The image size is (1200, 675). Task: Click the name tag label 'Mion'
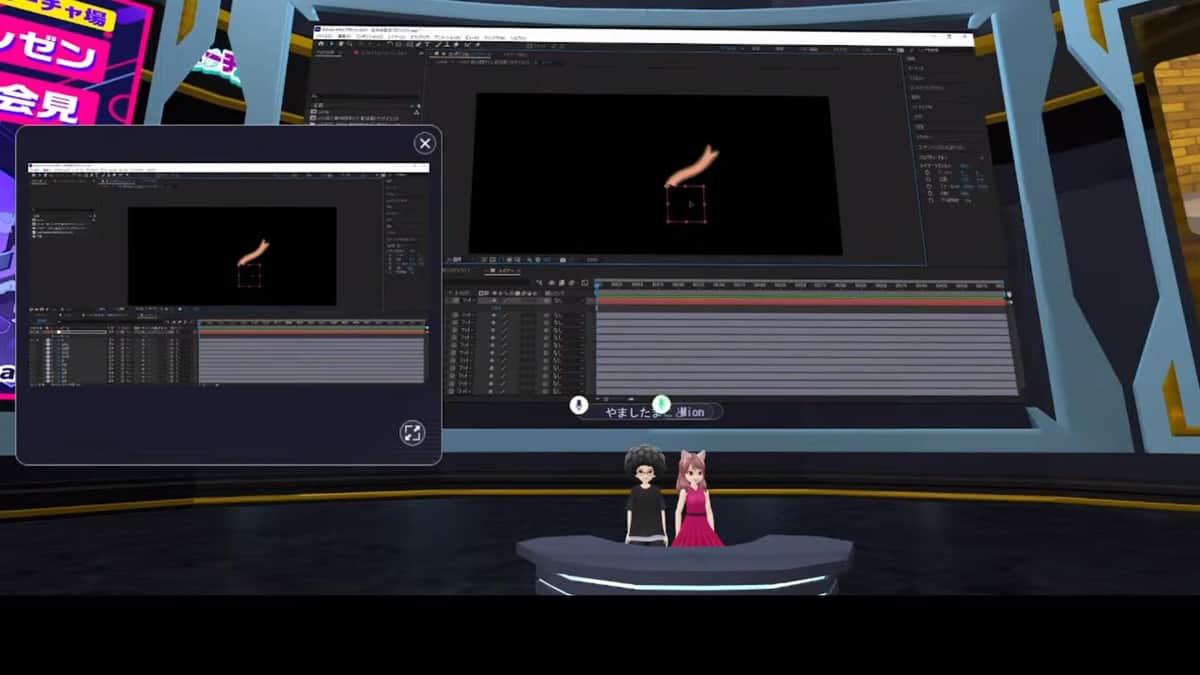(x=688, y=412)
